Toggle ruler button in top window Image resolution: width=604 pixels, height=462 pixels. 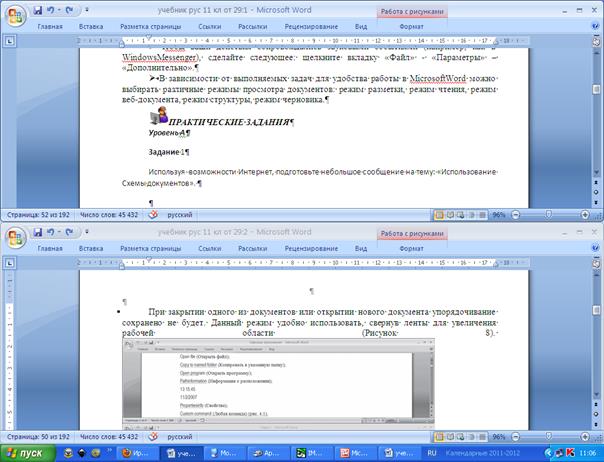point(596,41)
